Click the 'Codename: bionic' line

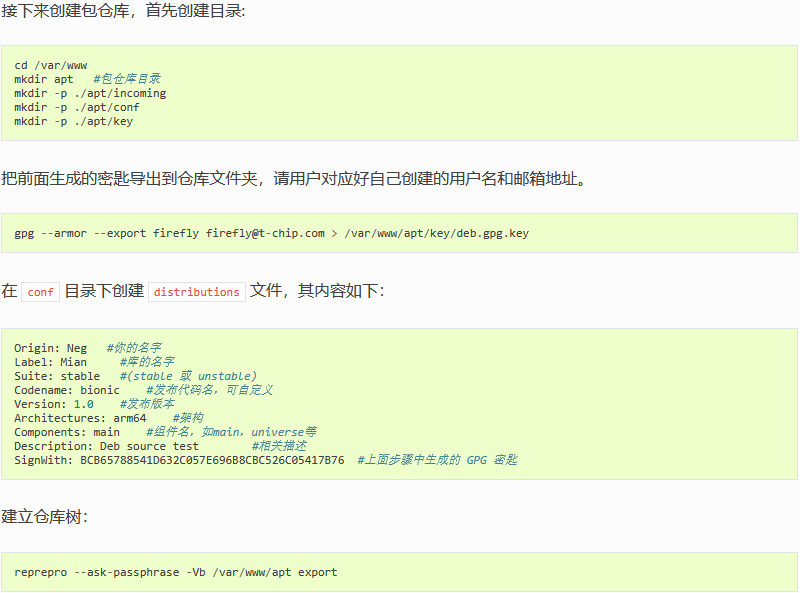(67, 390)
